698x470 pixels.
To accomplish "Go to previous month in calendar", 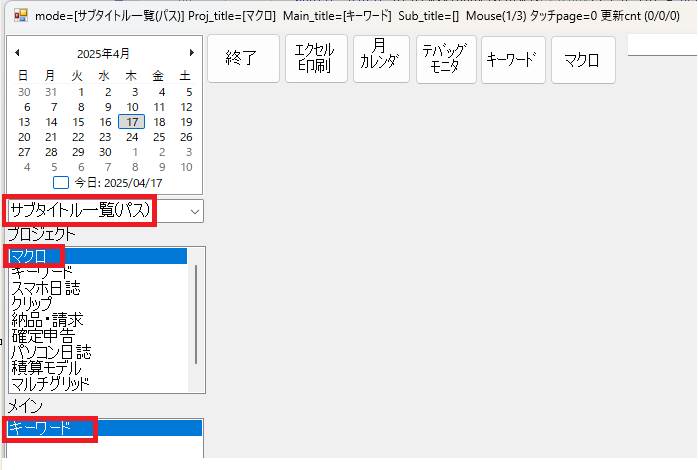I will click(17, 52).
